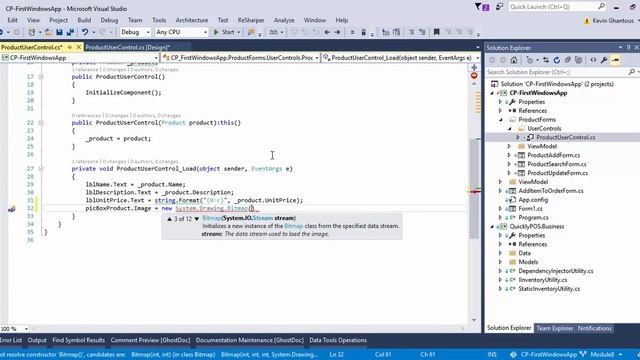Click Kevin Ghantous account name
The image size is (640, 360).
tap(613, 20)
